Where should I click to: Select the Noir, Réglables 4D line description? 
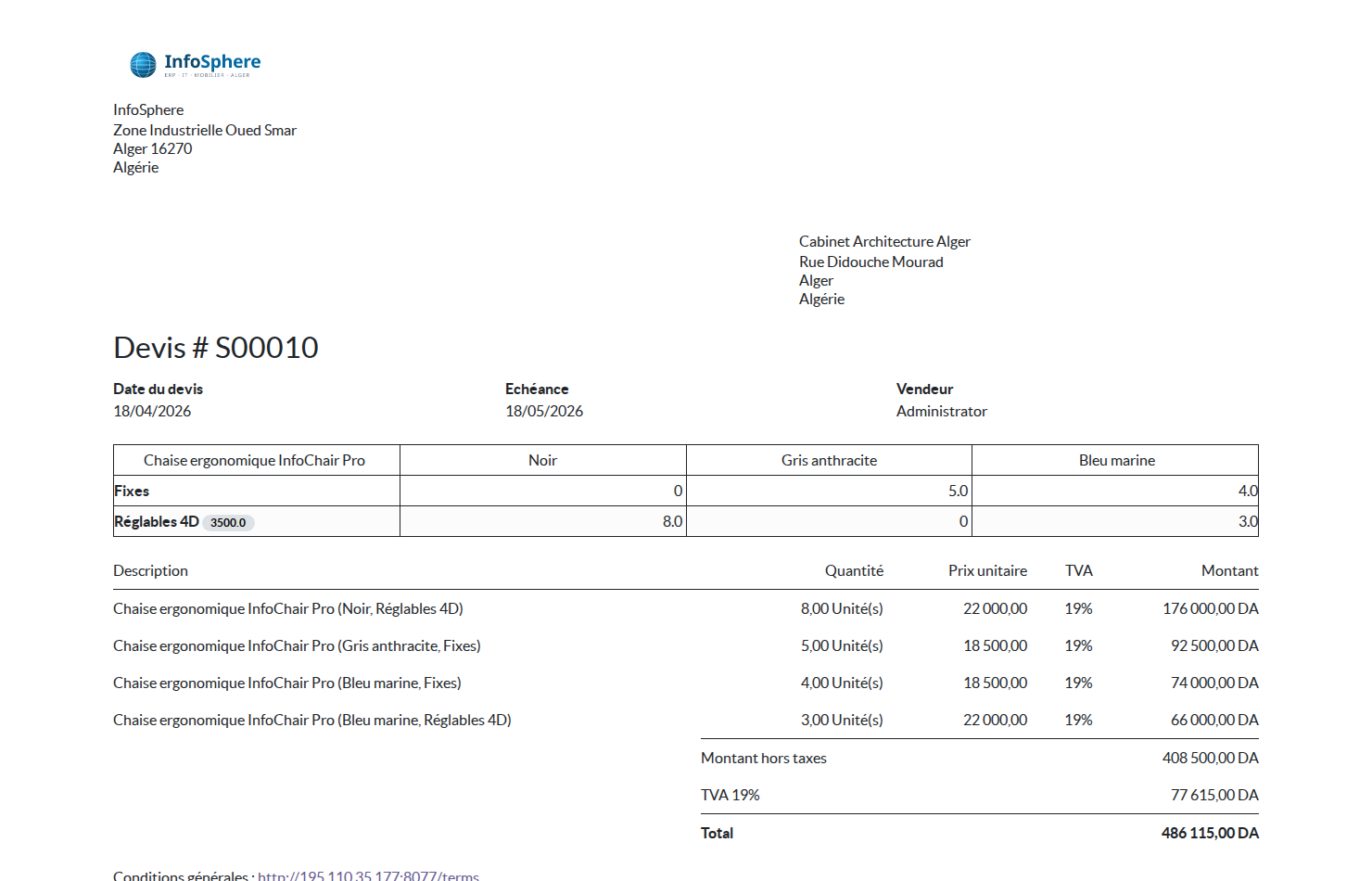click(287, 609)
